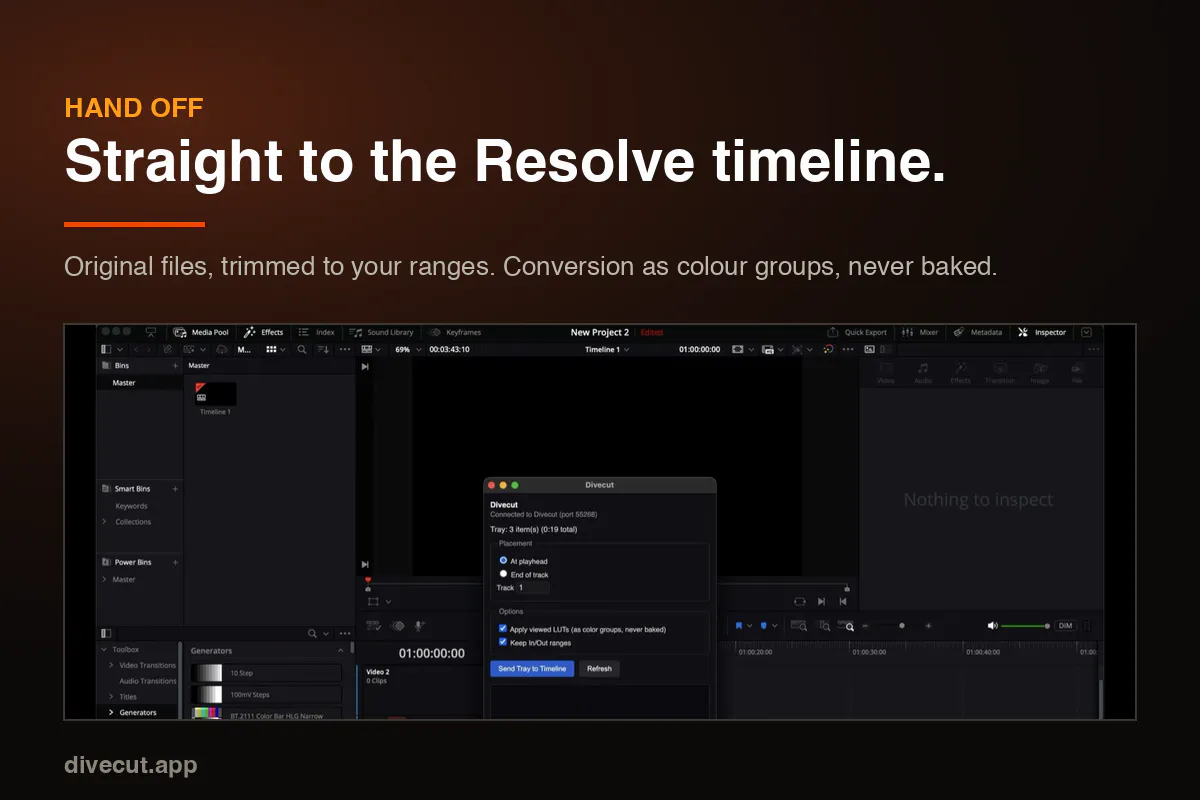
Task: Click the media pool search magnifier icon
Action: (301, 349)
